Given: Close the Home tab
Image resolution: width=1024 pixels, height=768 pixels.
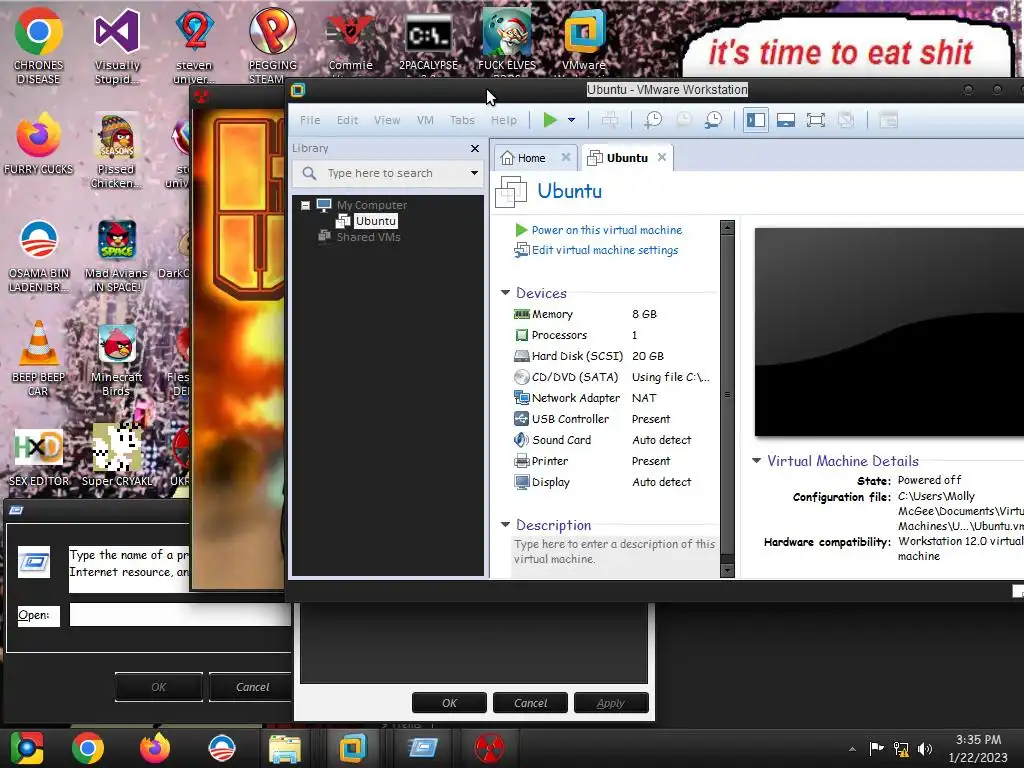Looking at the screenshot, I should [566, 157].
